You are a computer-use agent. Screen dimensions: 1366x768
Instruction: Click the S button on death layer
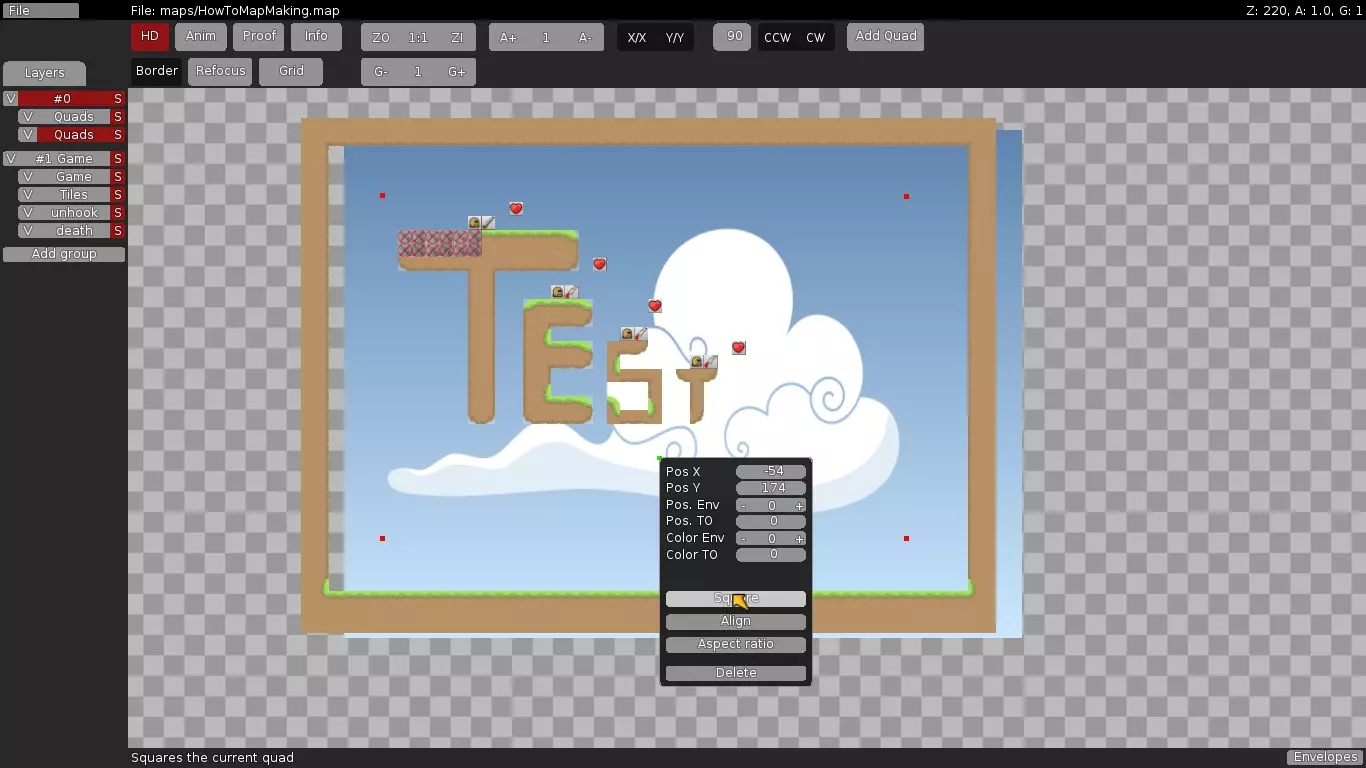[x=118, y=231]
